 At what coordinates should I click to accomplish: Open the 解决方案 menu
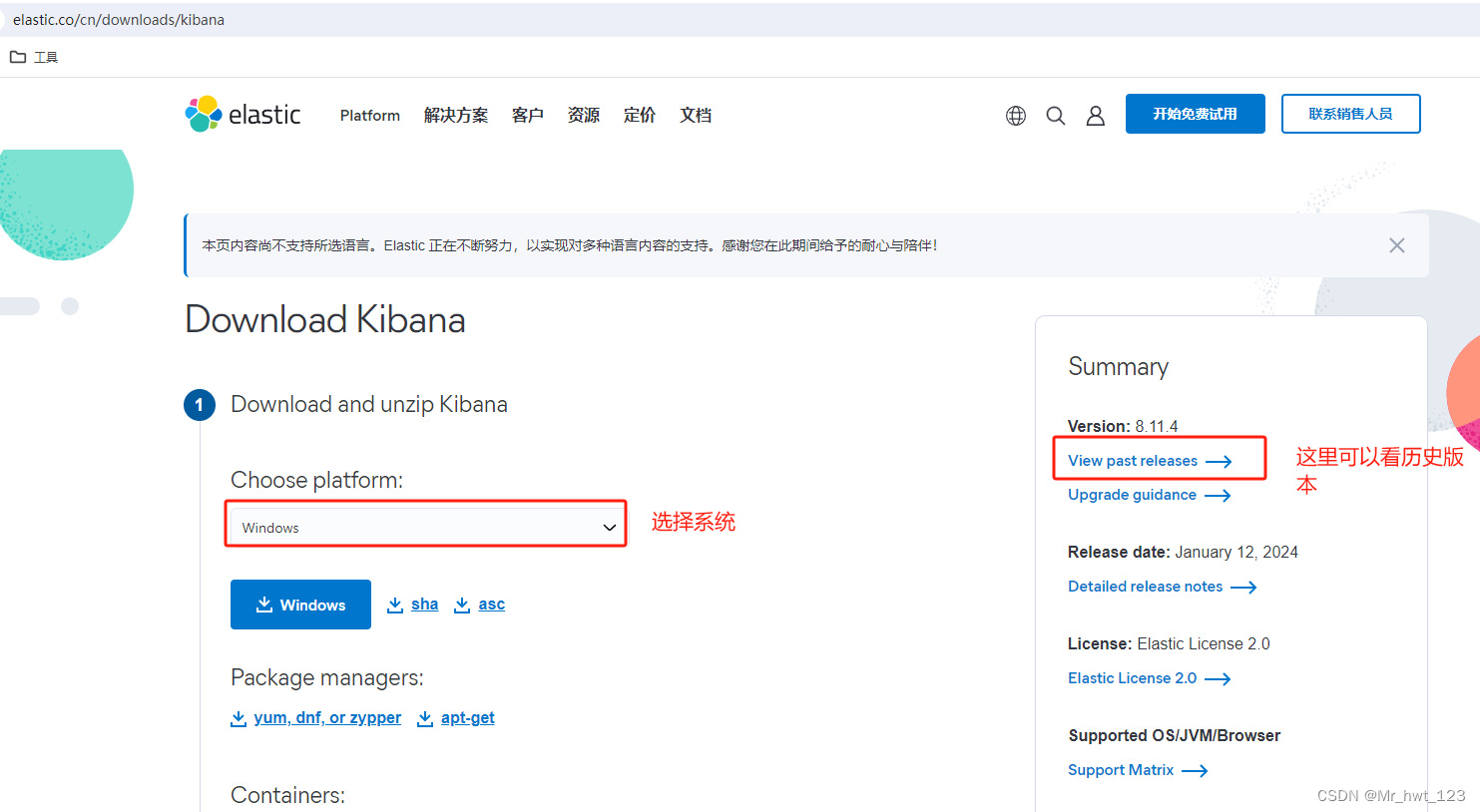456,116
